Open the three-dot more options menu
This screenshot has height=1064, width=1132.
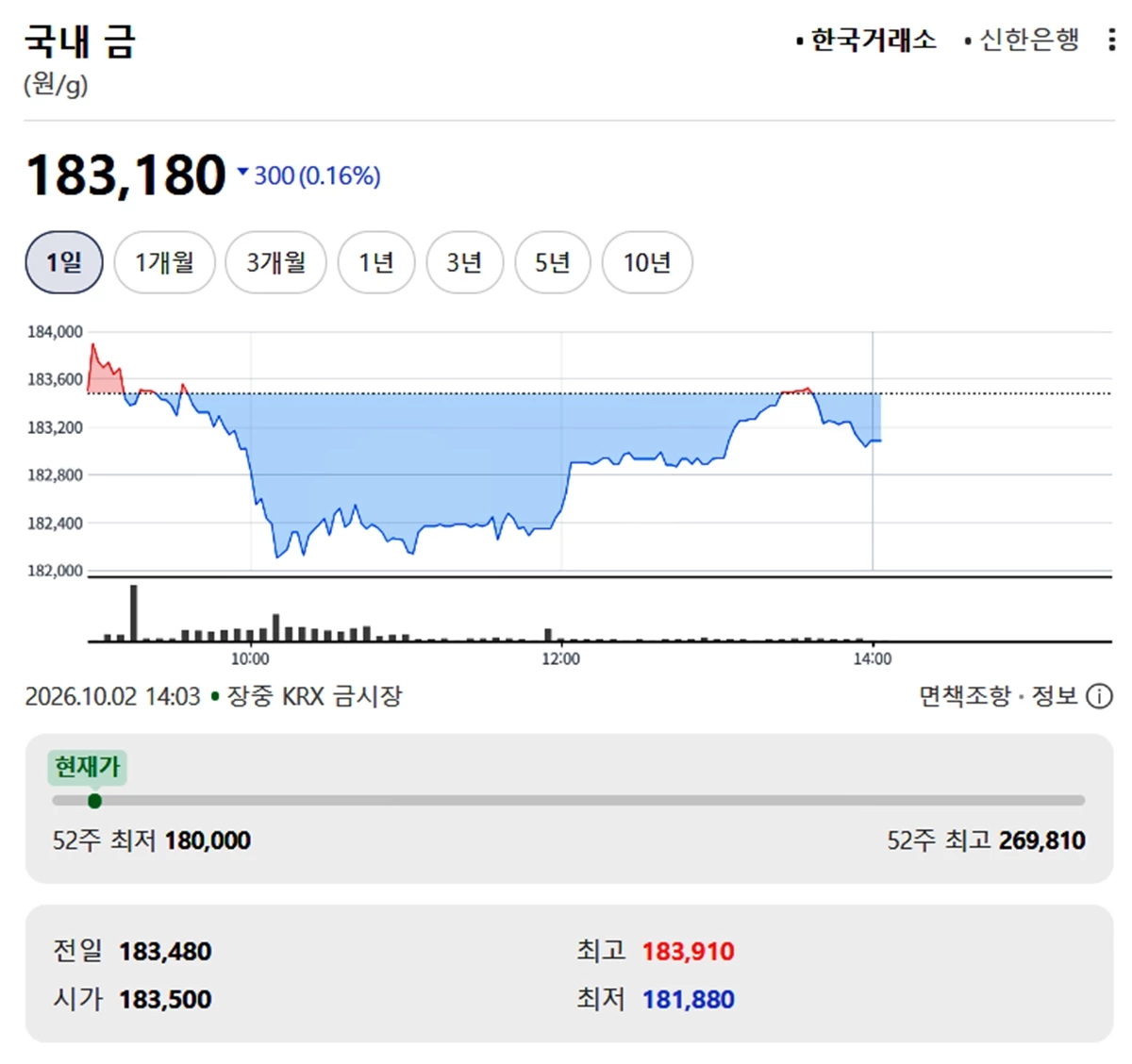[x=1112, y=40]
